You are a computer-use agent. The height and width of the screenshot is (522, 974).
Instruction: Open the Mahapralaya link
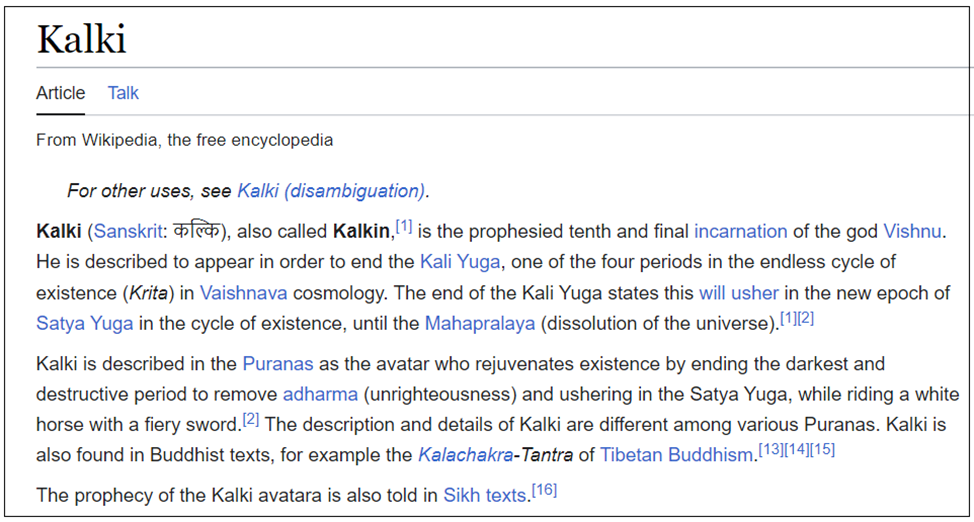(x=480, y=324)
